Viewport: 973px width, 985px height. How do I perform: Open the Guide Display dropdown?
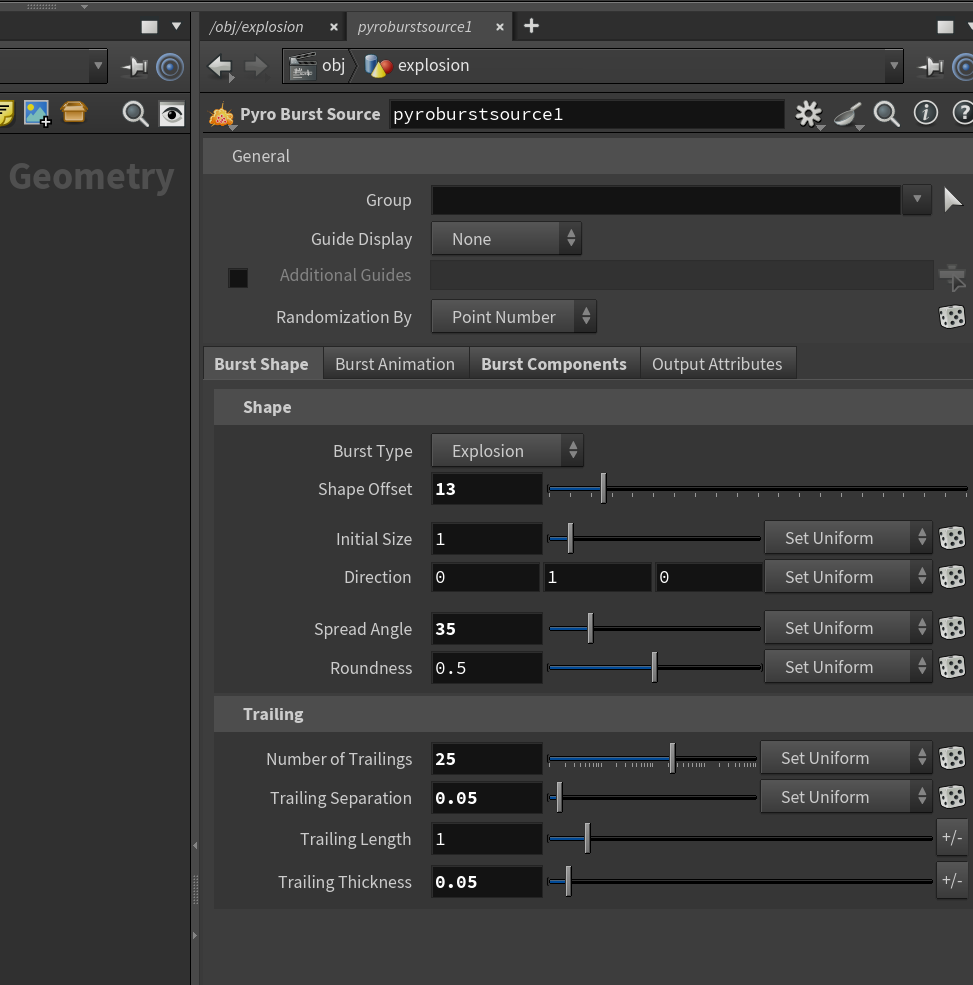506,239
